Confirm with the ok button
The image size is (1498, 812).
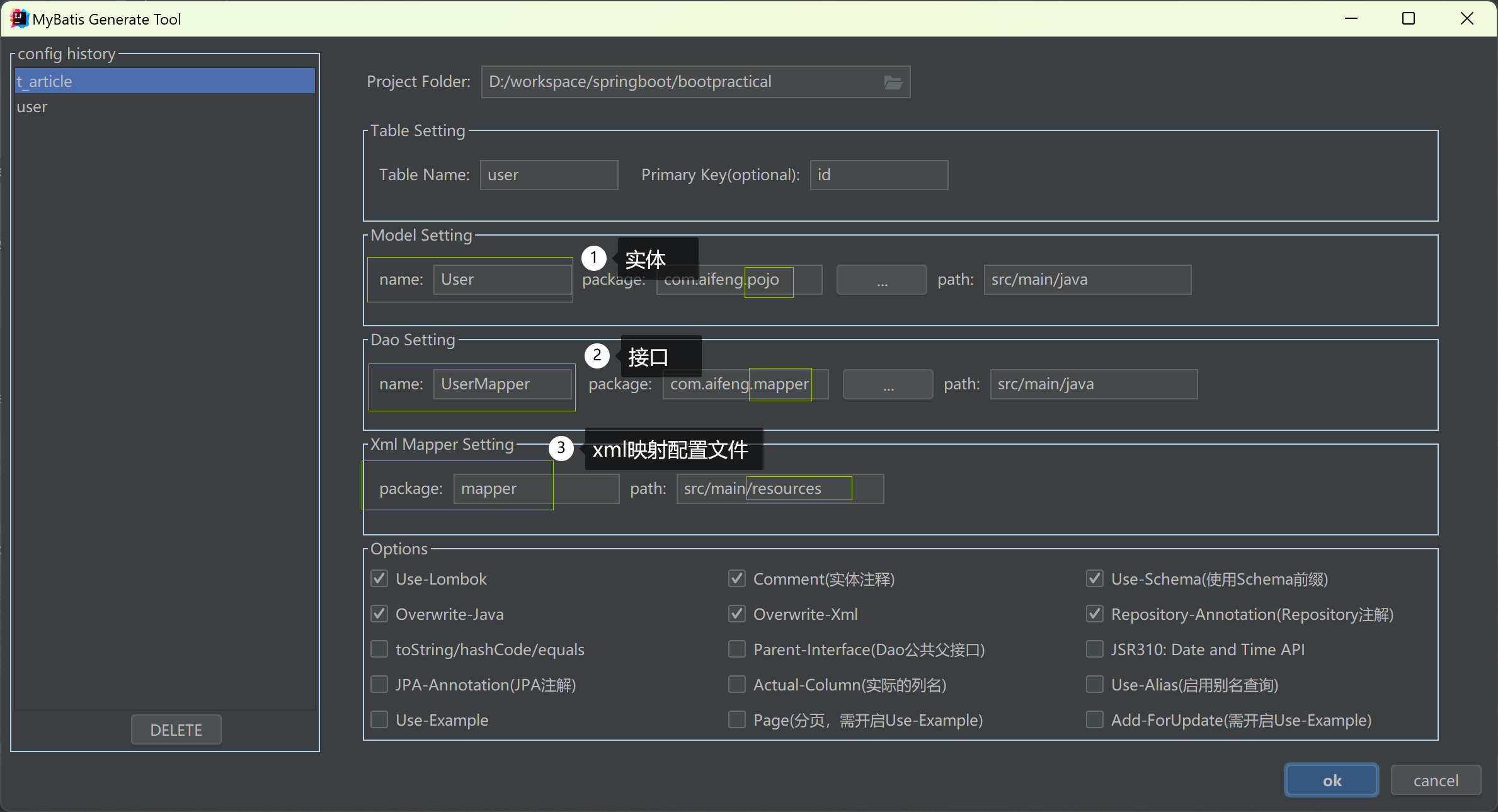point(1332,781)
